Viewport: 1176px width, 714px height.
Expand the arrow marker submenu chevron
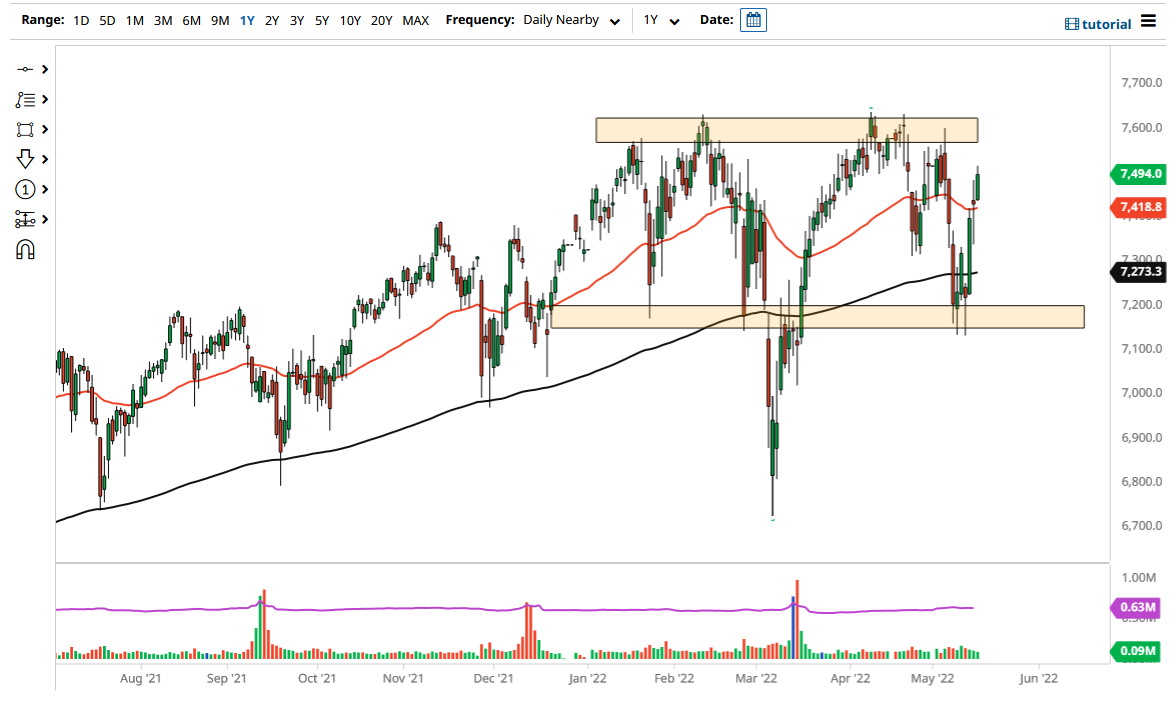45,159
